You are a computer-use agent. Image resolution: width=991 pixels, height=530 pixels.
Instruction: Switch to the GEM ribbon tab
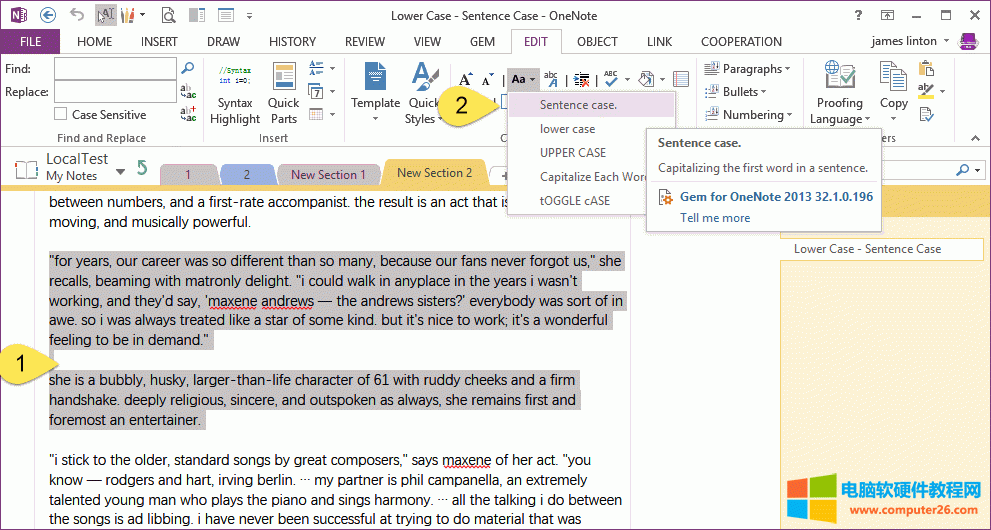click(x=482, y=42)
